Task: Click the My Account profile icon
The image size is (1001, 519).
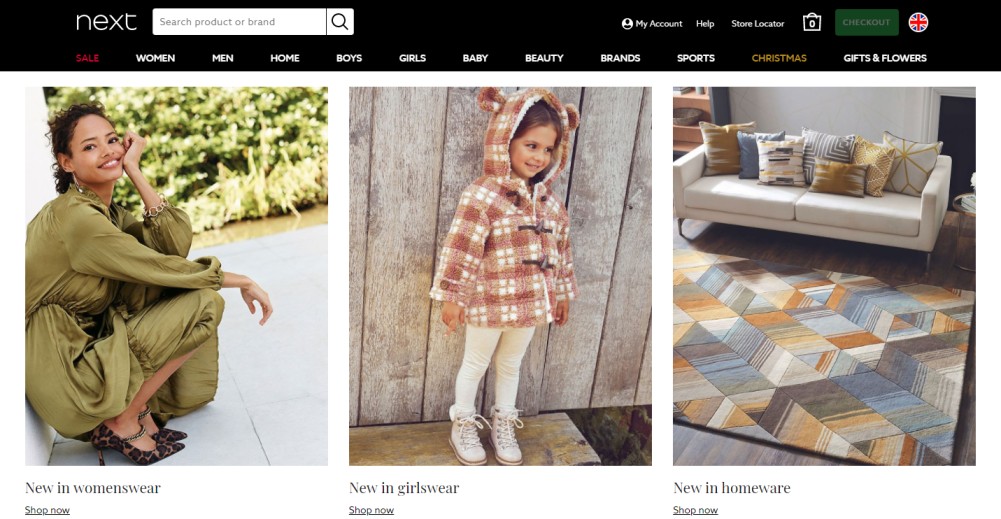Action: pyautogui.click(x=627, y=24)
